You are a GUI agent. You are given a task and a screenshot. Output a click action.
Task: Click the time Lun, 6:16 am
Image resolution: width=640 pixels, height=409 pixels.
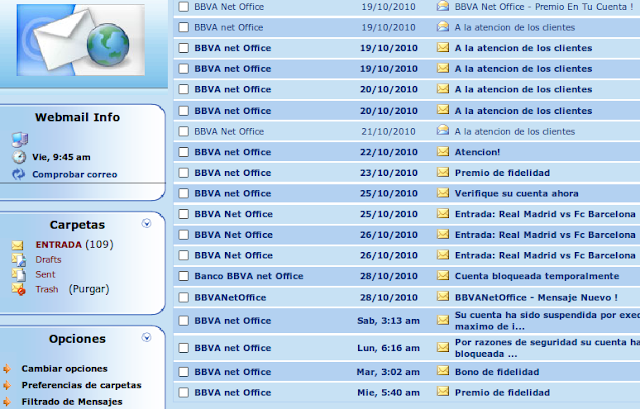click(x=388, y=348)
